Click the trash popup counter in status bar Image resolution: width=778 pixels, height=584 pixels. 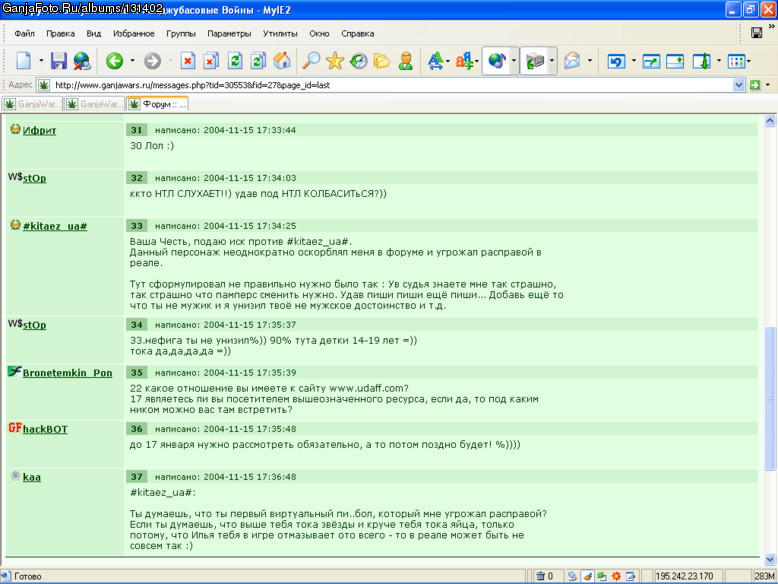[x=544, y=576]
